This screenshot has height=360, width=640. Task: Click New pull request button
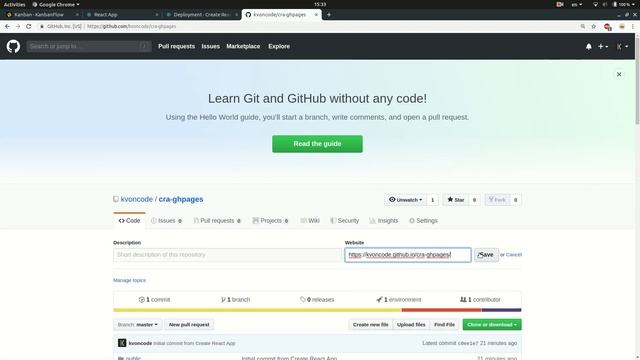click(x=189, y=324)
